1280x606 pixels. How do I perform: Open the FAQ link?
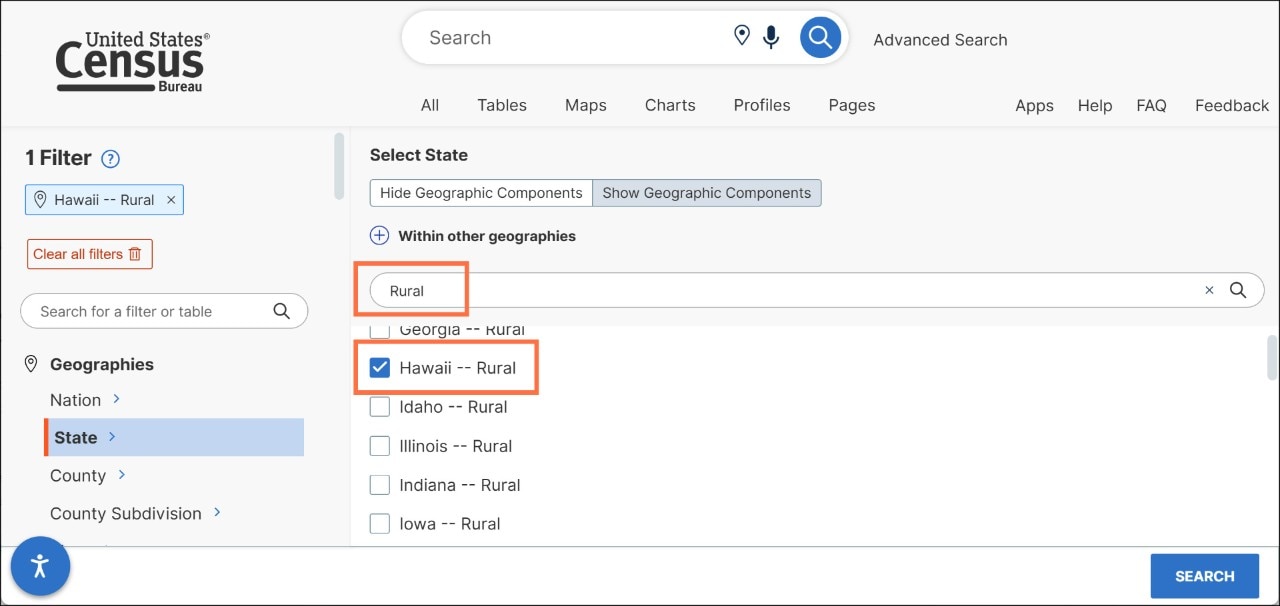tap(1151, 106)
